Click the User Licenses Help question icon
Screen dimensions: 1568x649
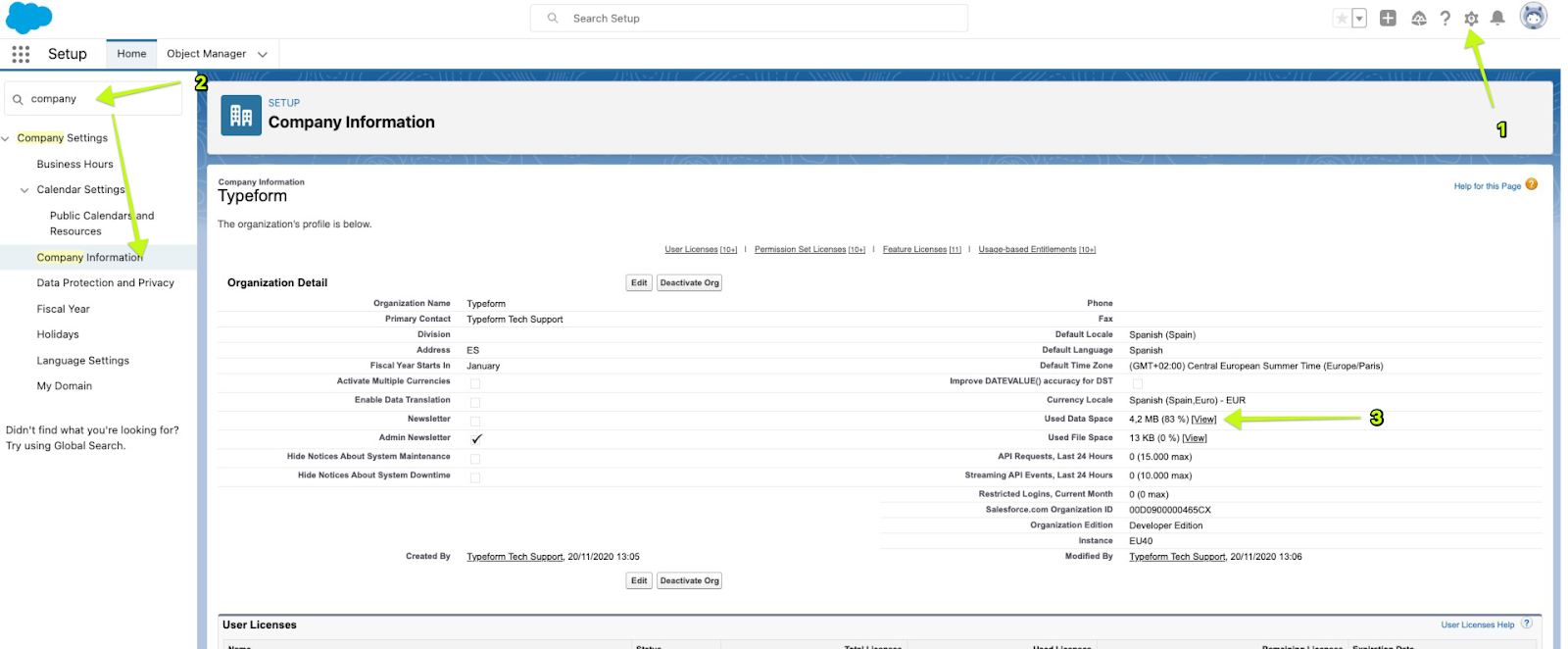(1526, 624)
